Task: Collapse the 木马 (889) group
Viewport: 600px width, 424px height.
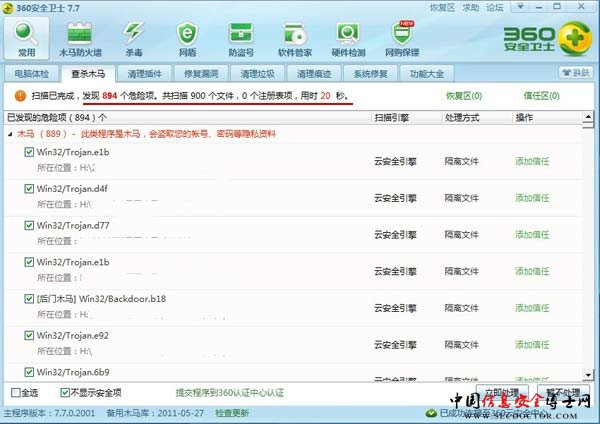Action: [x=10, y=134]
